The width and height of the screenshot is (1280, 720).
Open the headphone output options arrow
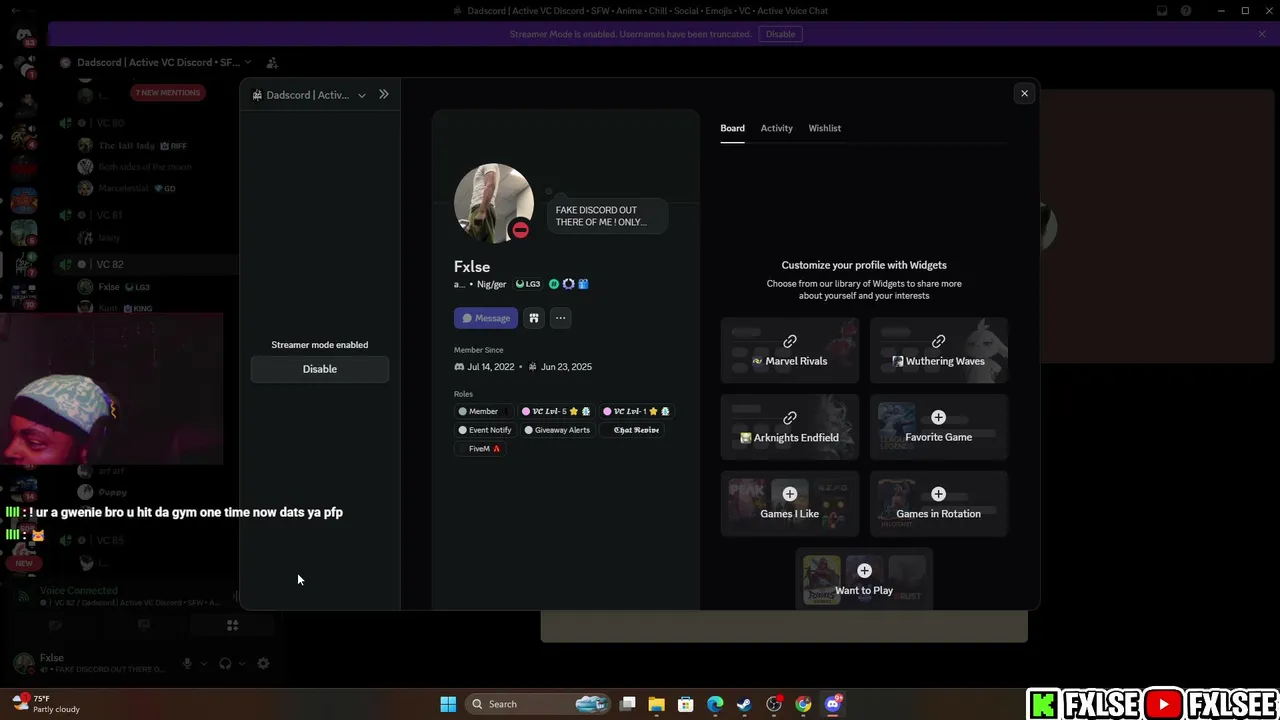242,663
